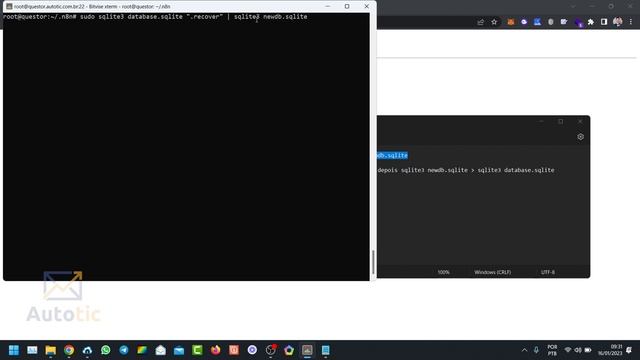Open the colorful pentagon app in taskbar
Image resolution: width=640 pixels, height=360 pixels.
click(x=289, y=350)
